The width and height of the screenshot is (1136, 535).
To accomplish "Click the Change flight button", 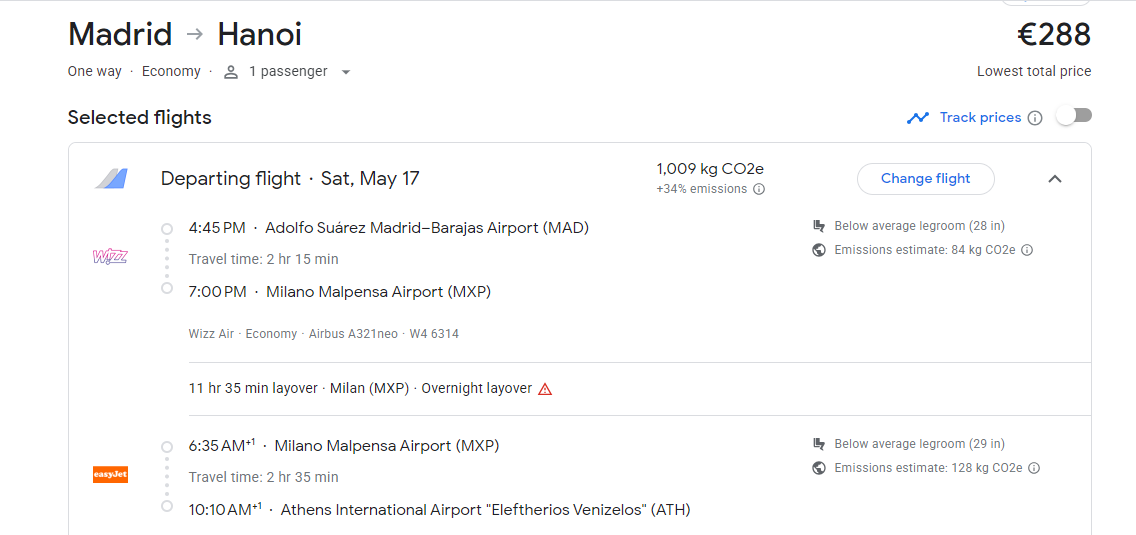I will click(x=925, y=179).
